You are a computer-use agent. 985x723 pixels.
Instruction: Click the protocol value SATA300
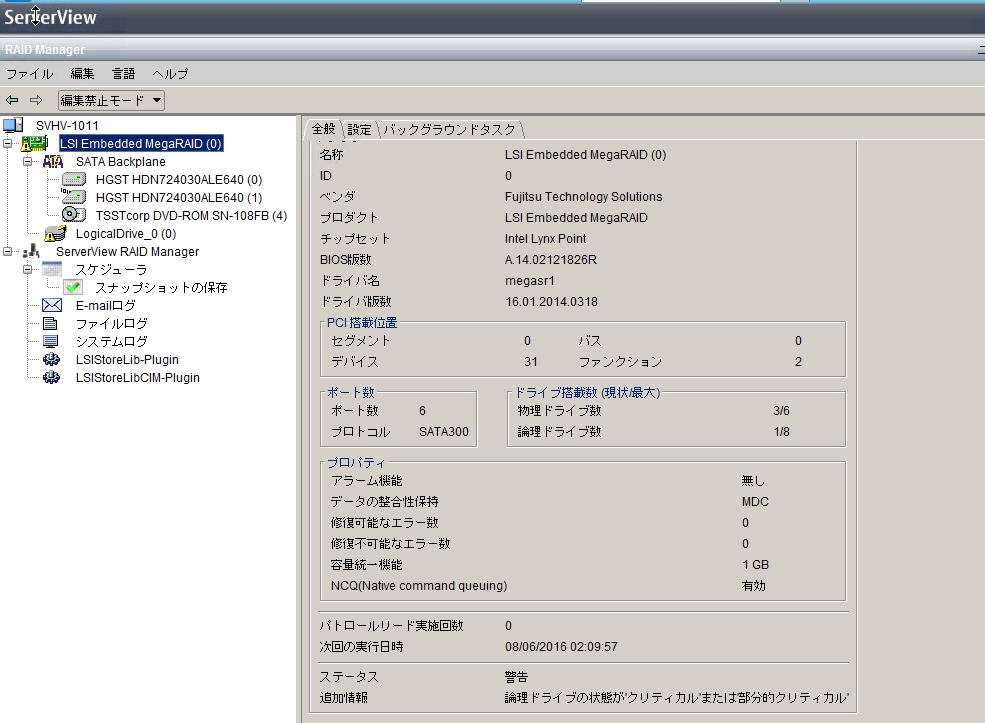444,432
